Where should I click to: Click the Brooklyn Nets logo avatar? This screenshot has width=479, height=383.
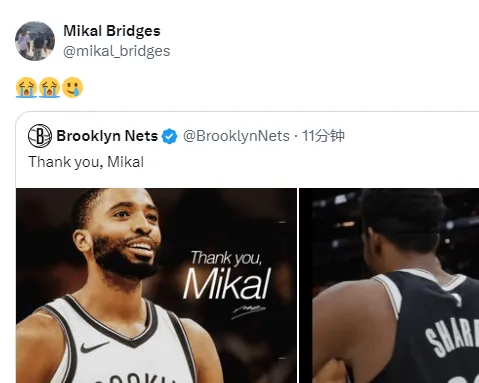(x=40, y=136)
